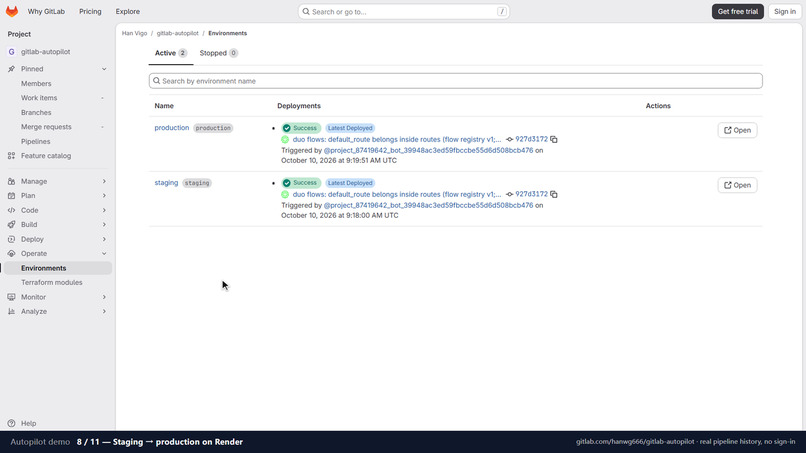Expand the Code section chevron
Image resolution: width=806 pixels, height=453 pixels.
click(x=104, y=210)
